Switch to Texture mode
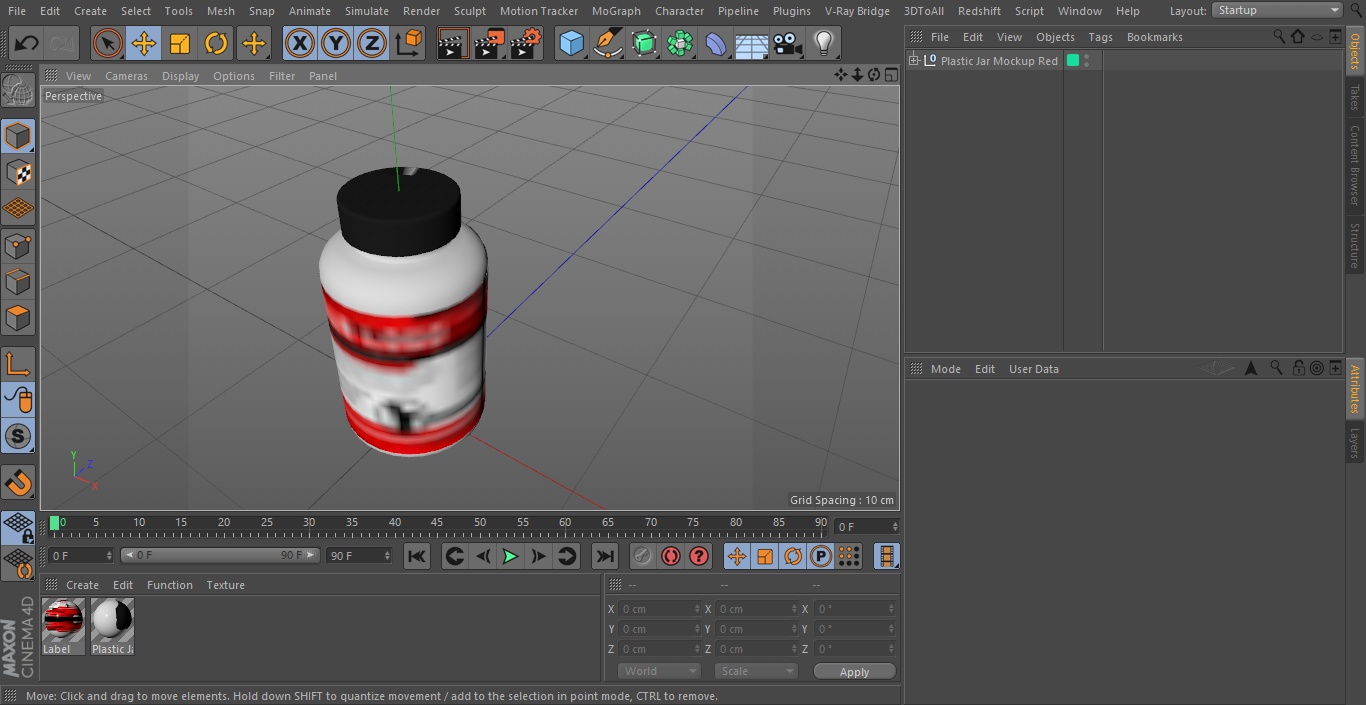 [x=18, y=172]
